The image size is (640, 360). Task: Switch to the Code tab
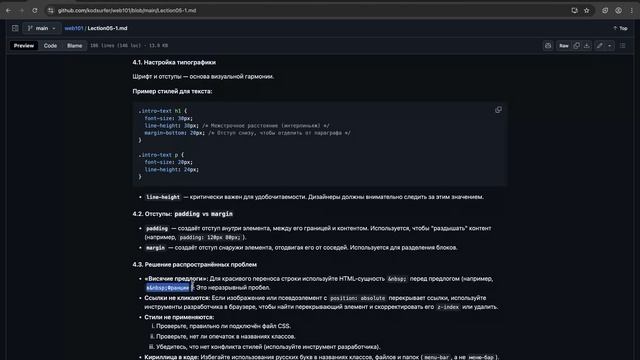click(x=50, y=46)
